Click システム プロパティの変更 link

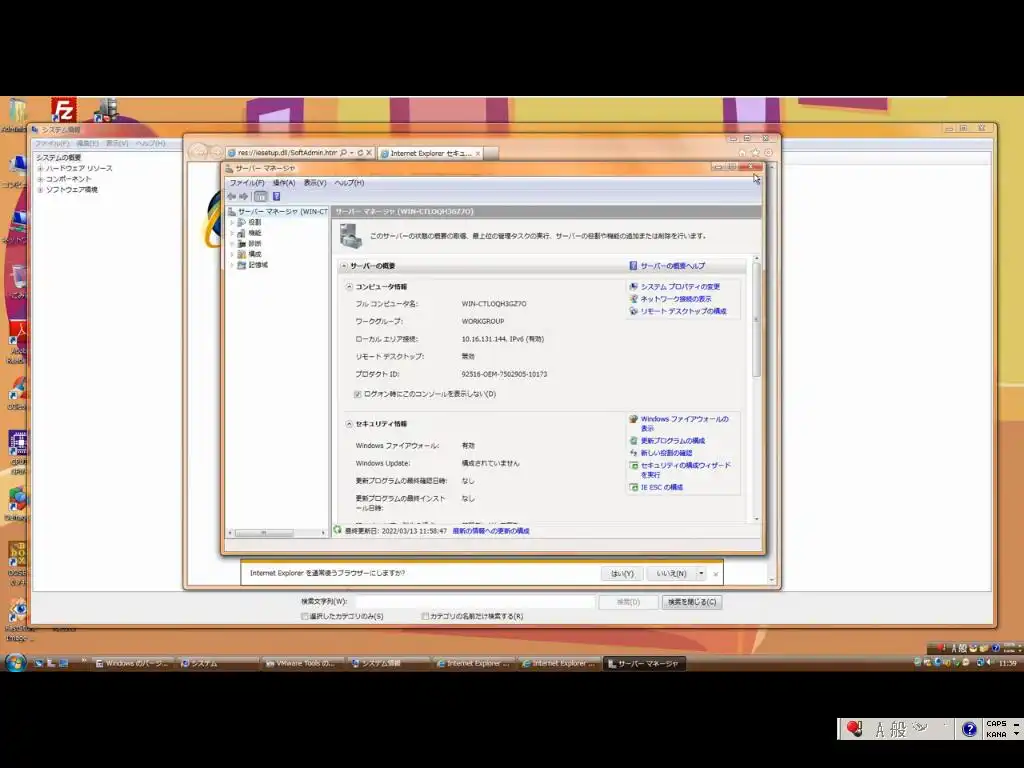click(680, 287)
